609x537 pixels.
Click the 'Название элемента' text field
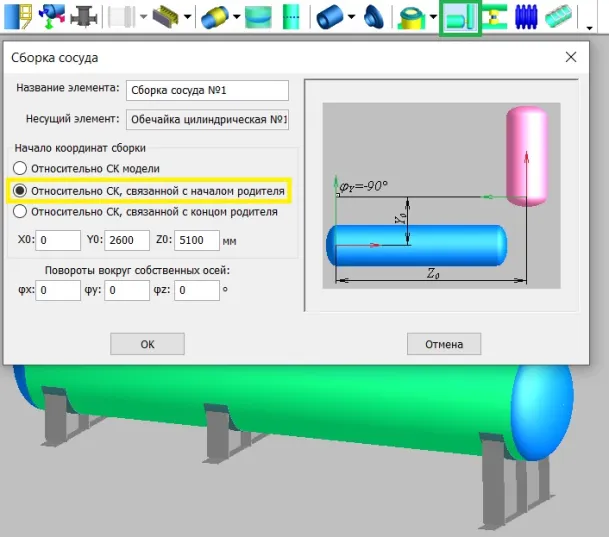tap(207, 90)
